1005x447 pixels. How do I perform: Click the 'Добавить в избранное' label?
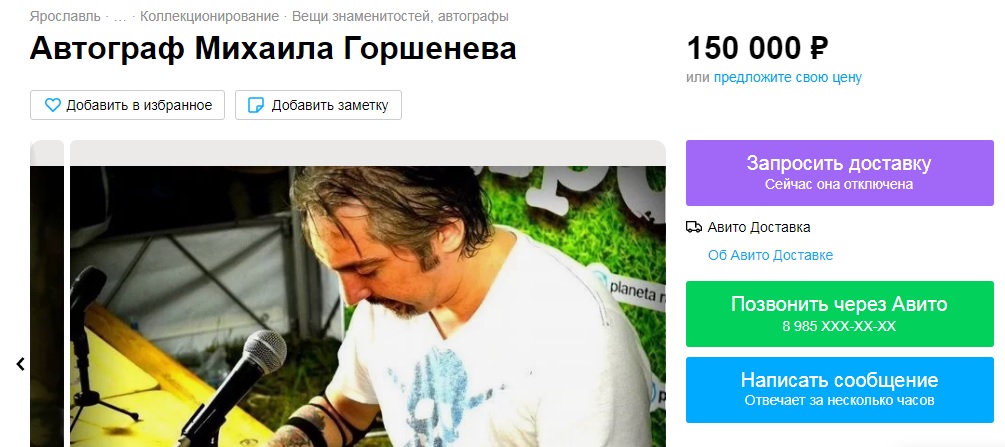pyautogui.click(x=139, y=105)
